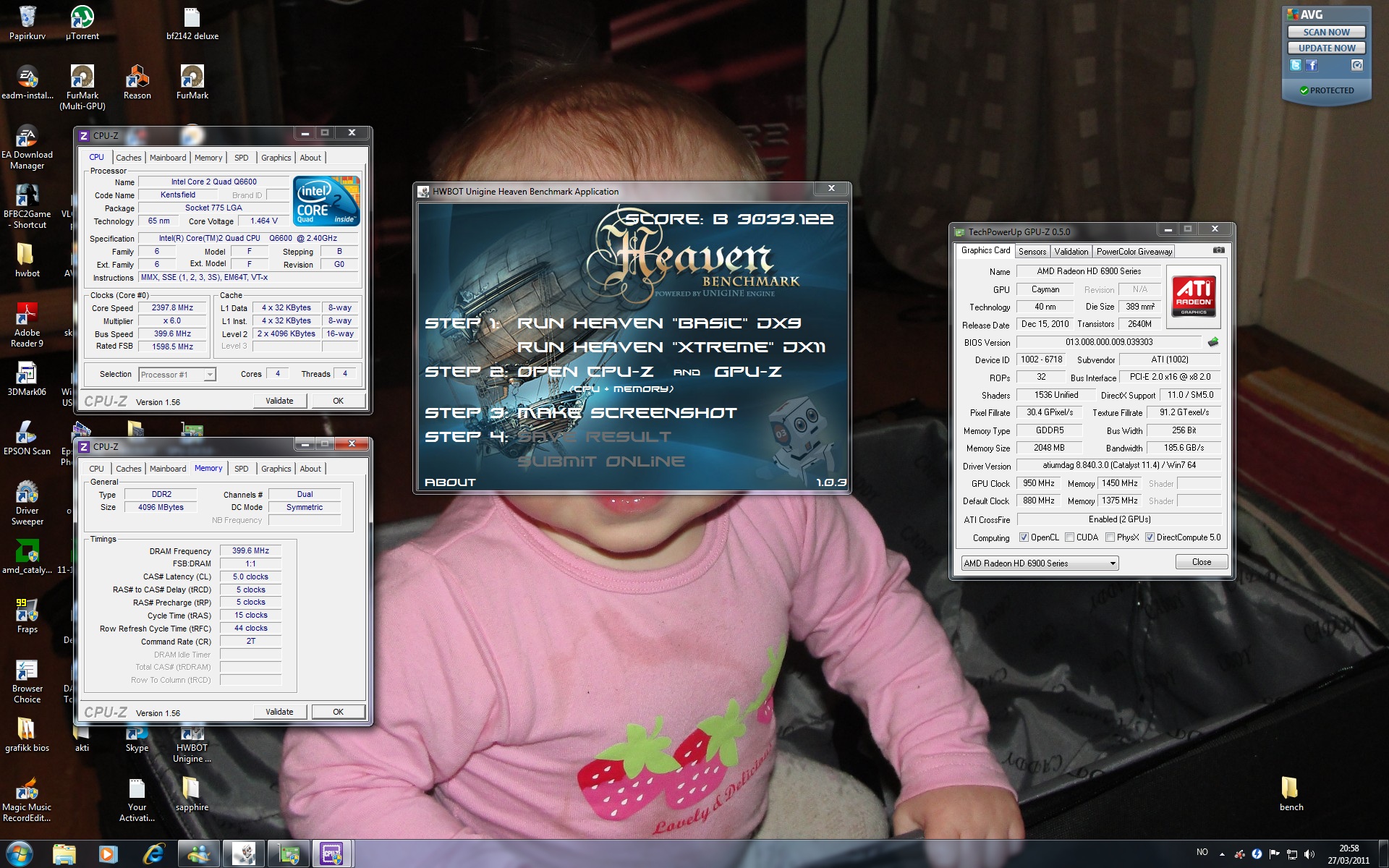This screenshot has width=1389, height=868.
Task: Click RUN HEAVEN "BASIC" DX9
Action: [659, 323]
